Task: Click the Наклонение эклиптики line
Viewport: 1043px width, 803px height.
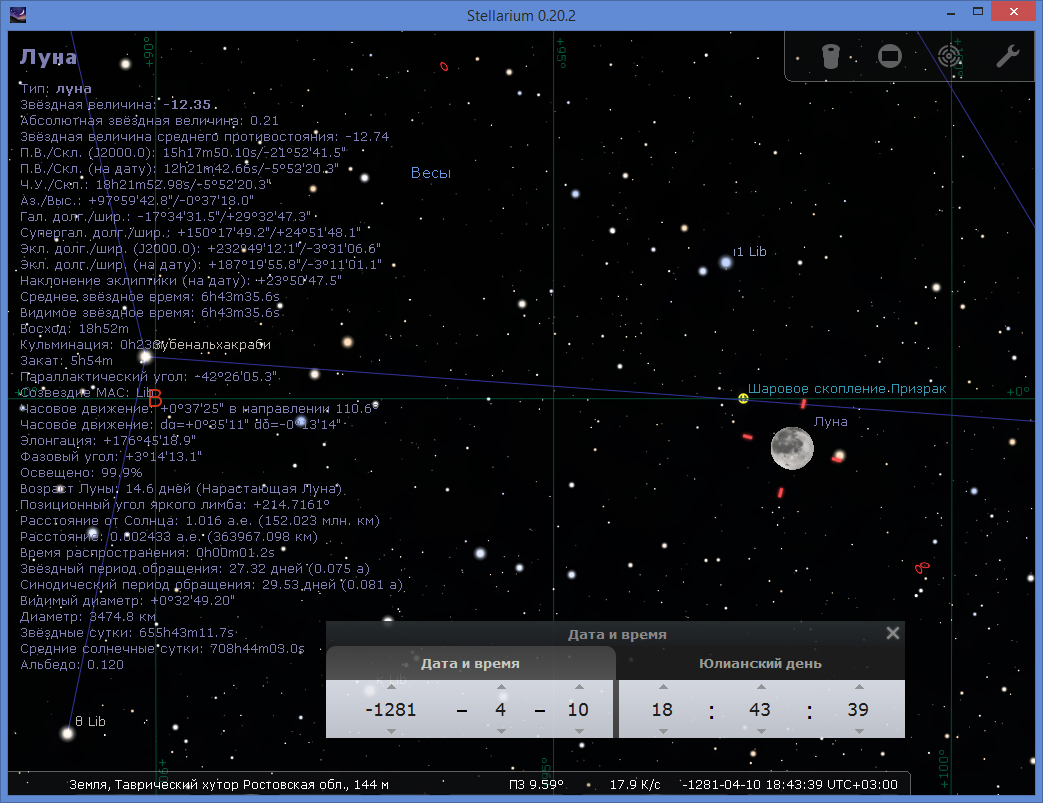Action: point(181,281)
